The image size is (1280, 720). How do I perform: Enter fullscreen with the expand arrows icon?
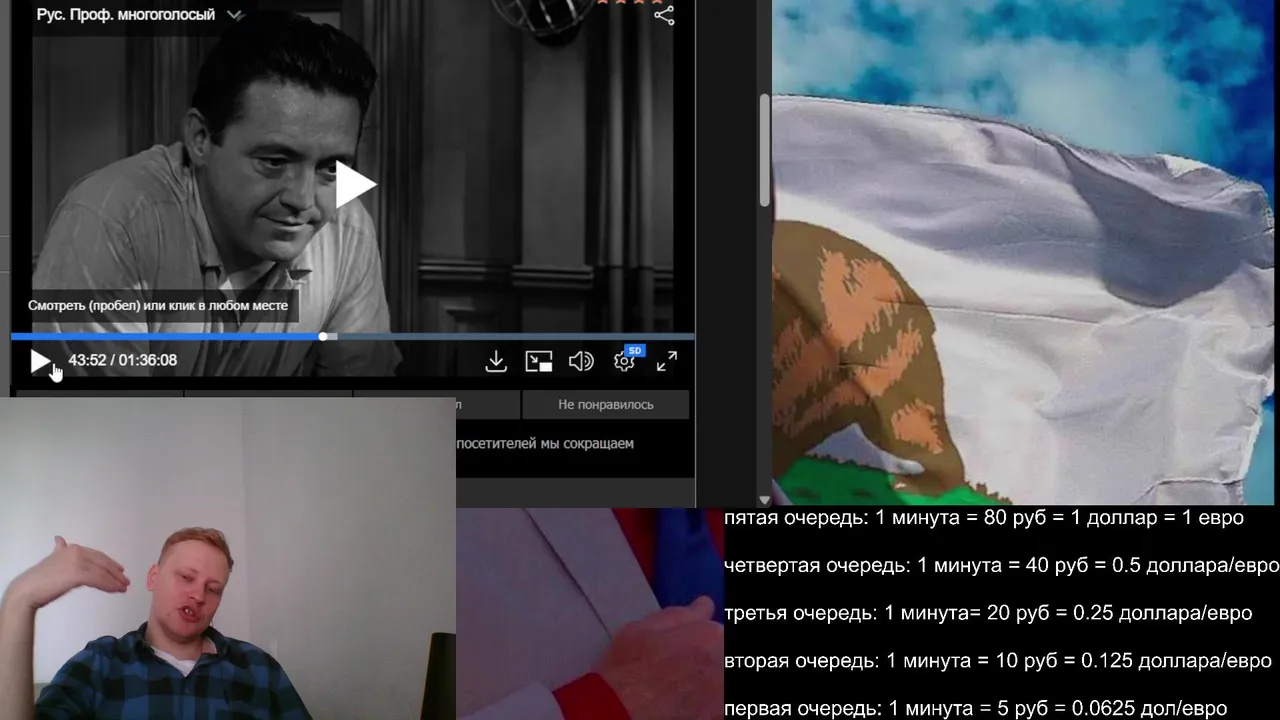[x=667, y=361]
